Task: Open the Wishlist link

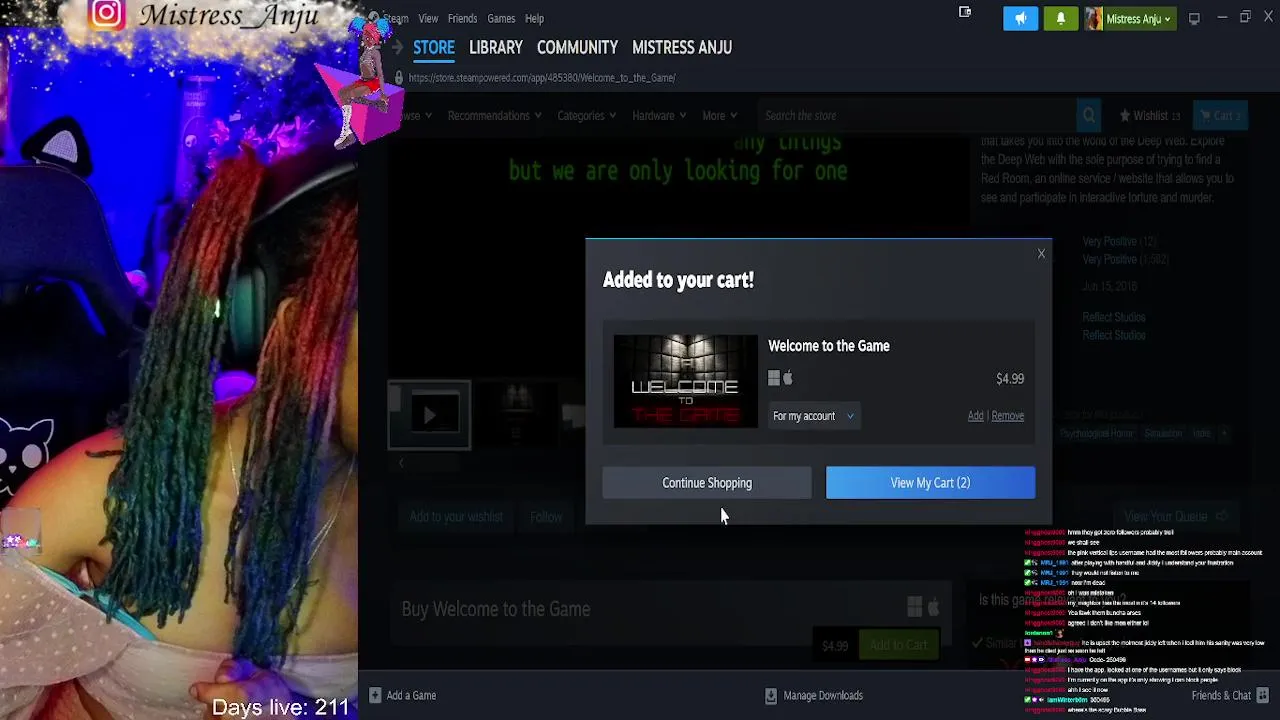Action: (x=1150, y=116)
